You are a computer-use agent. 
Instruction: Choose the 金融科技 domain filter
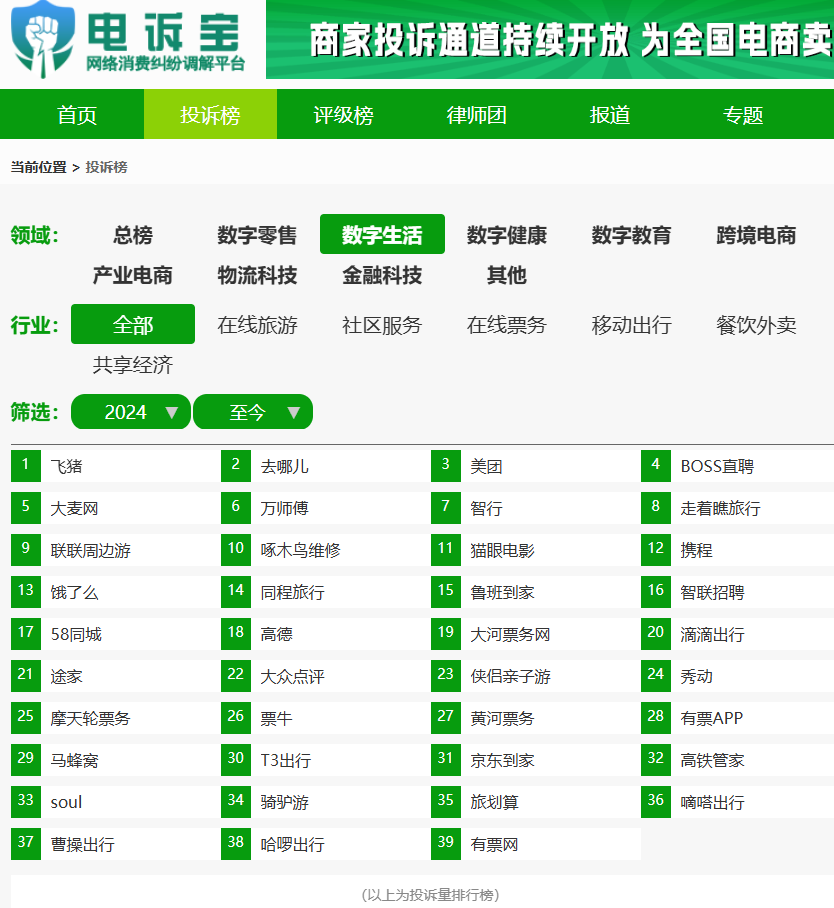pos(382,275)
